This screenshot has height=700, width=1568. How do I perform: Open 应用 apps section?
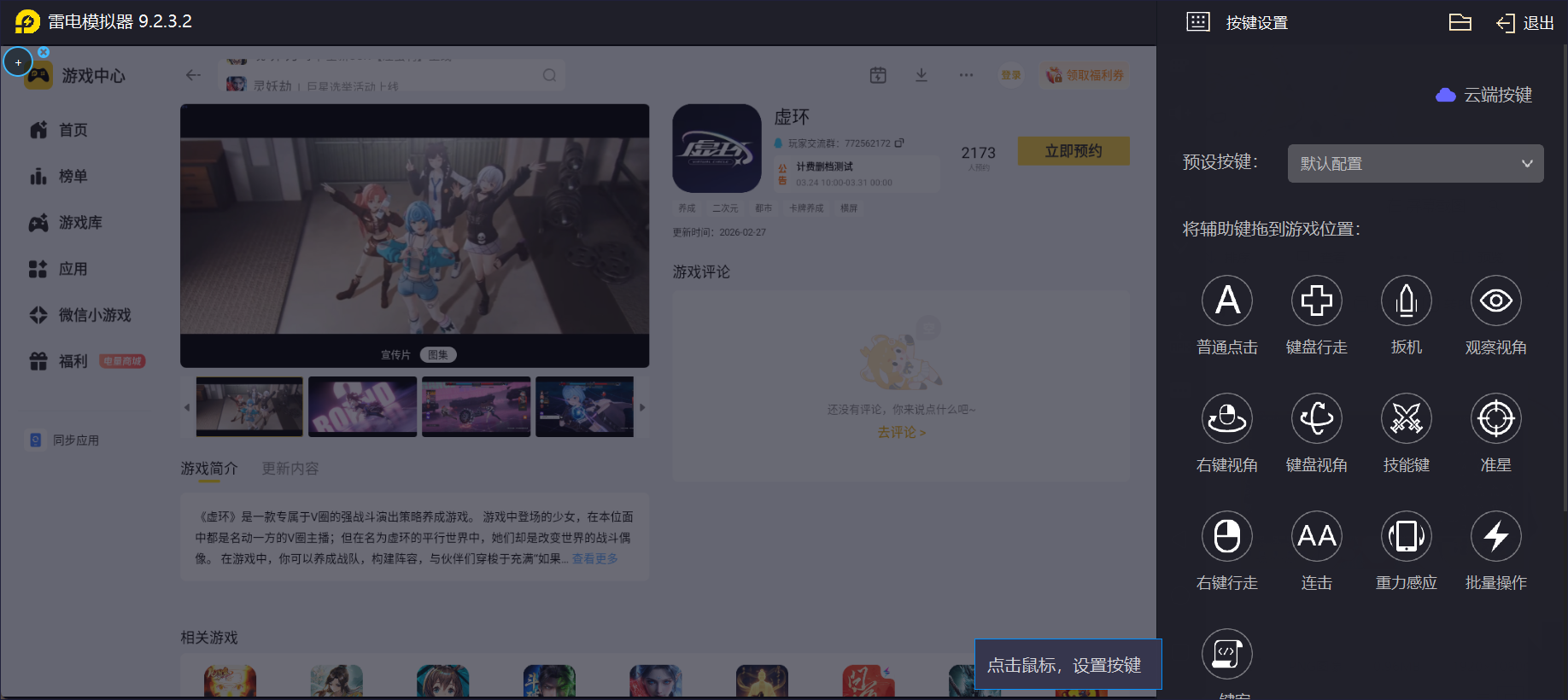pos(59,269)
